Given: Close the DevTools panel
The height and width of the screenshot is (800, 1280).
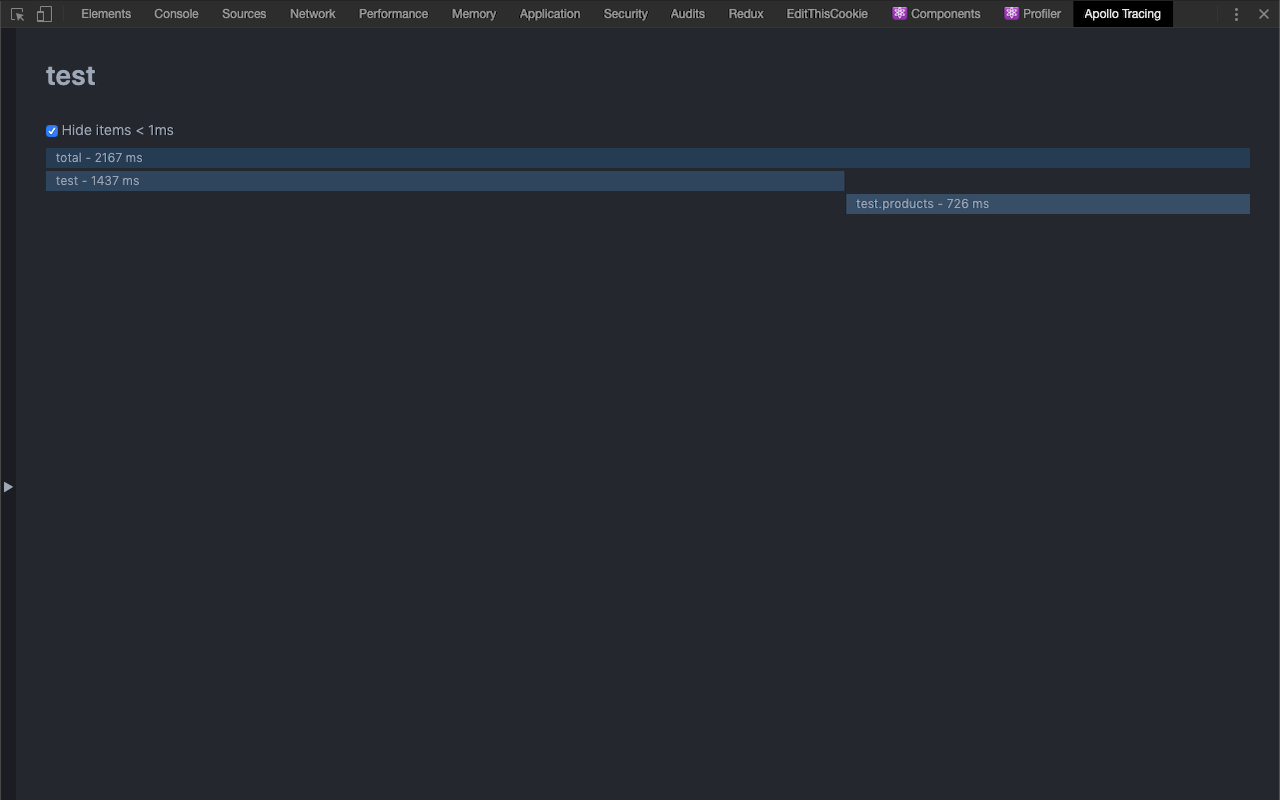Looking at the screenshot, I should point(1264,14).
